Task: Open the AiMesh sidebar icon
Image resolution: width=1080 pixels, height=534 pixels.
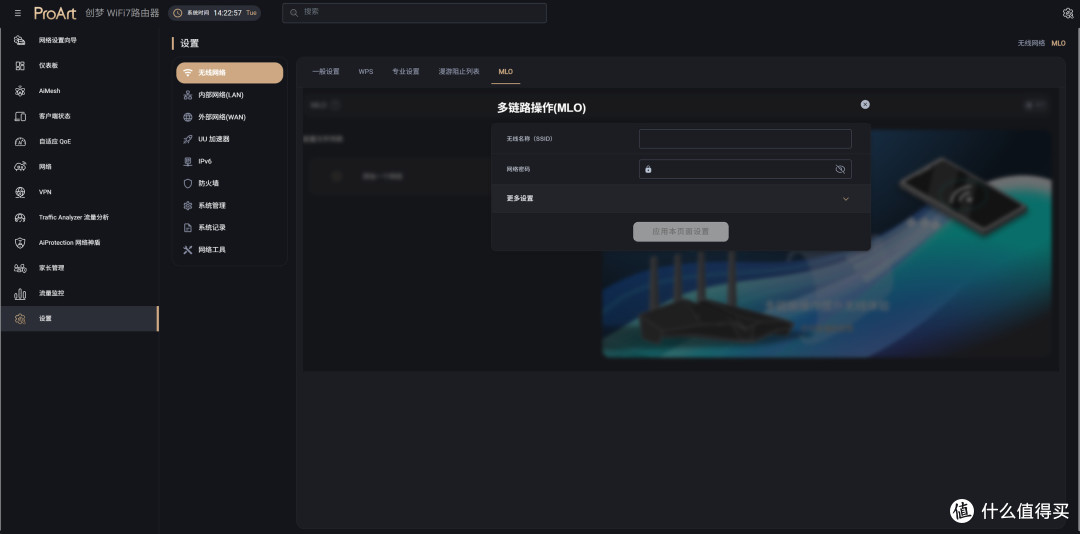Action: click(x=20, y=91)
